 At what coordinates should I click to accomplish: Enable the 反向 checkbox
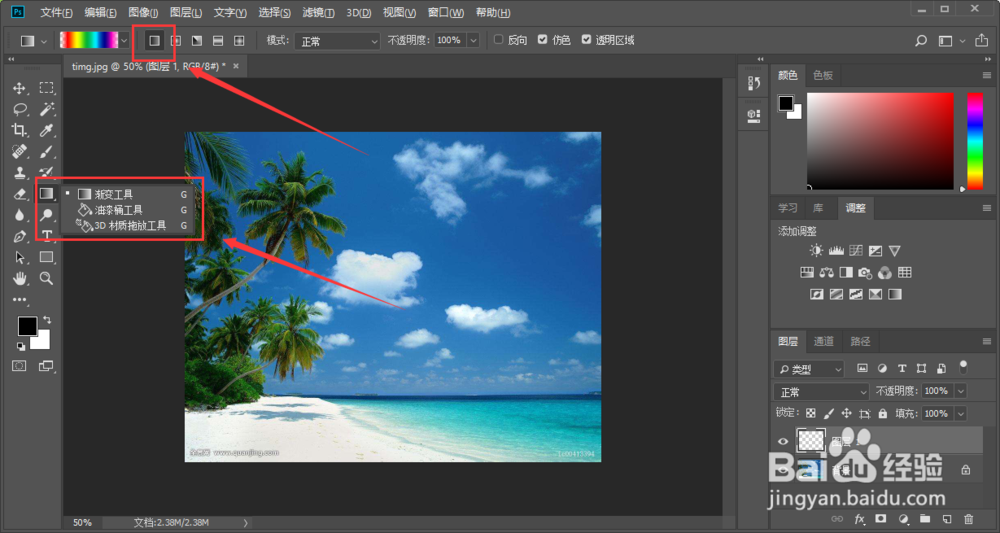pos(499,40)
